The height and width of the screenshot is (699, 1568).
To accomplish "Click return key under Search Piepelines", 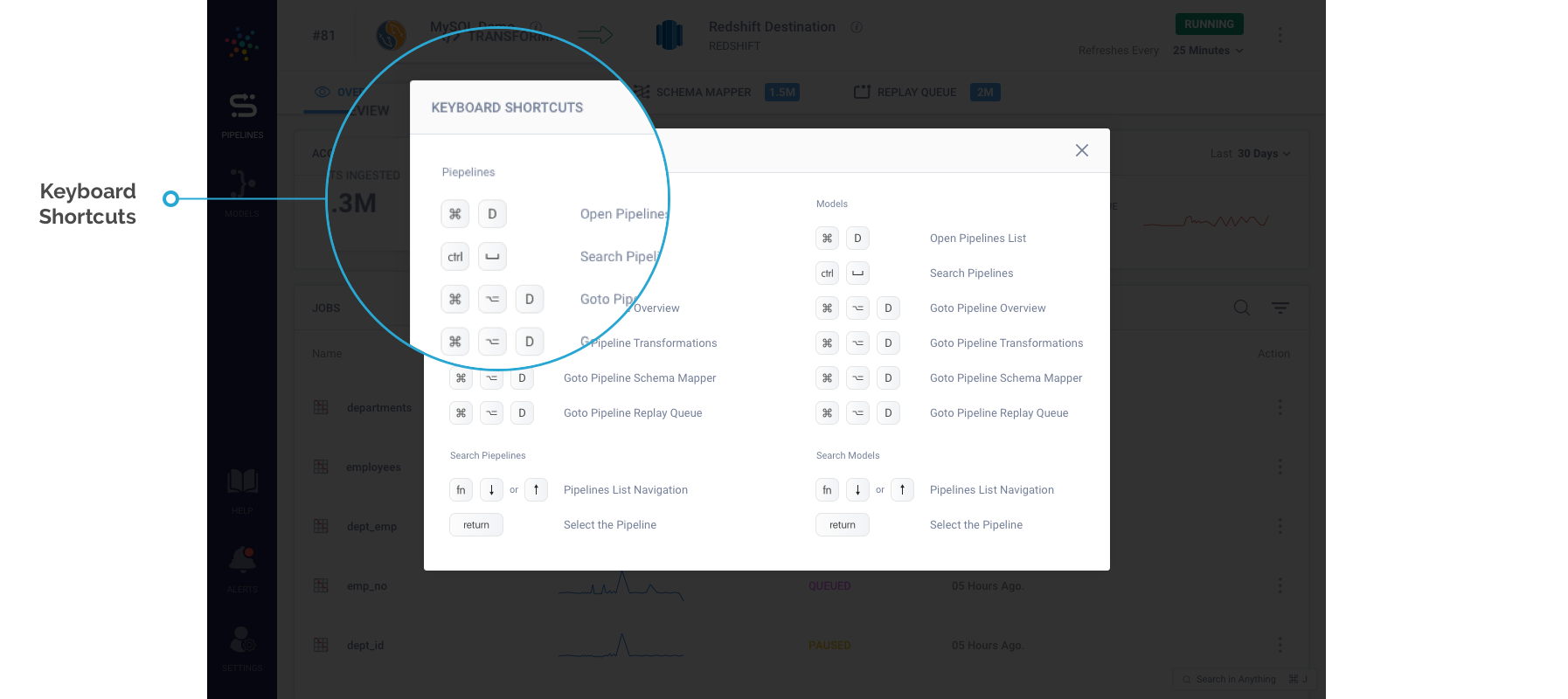I will (x=476, y=525).
